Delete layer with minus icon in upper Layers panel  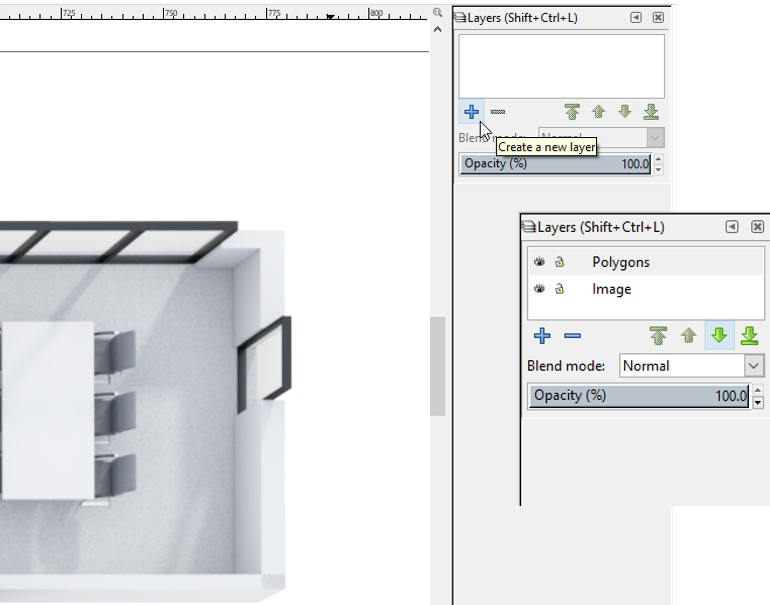pyautogui.click(x=497, y=112)
